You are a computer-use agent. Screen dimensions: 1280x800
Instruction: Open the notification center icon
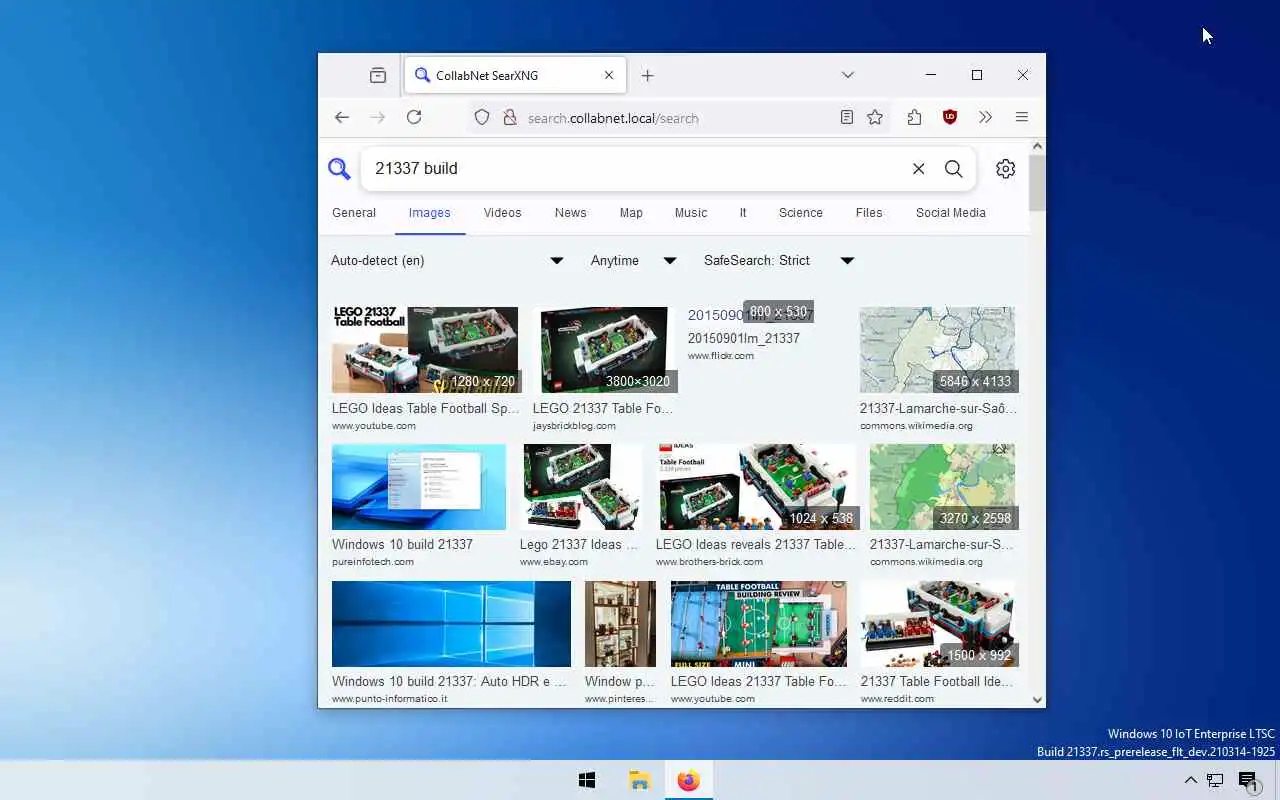coord(1248,781)
